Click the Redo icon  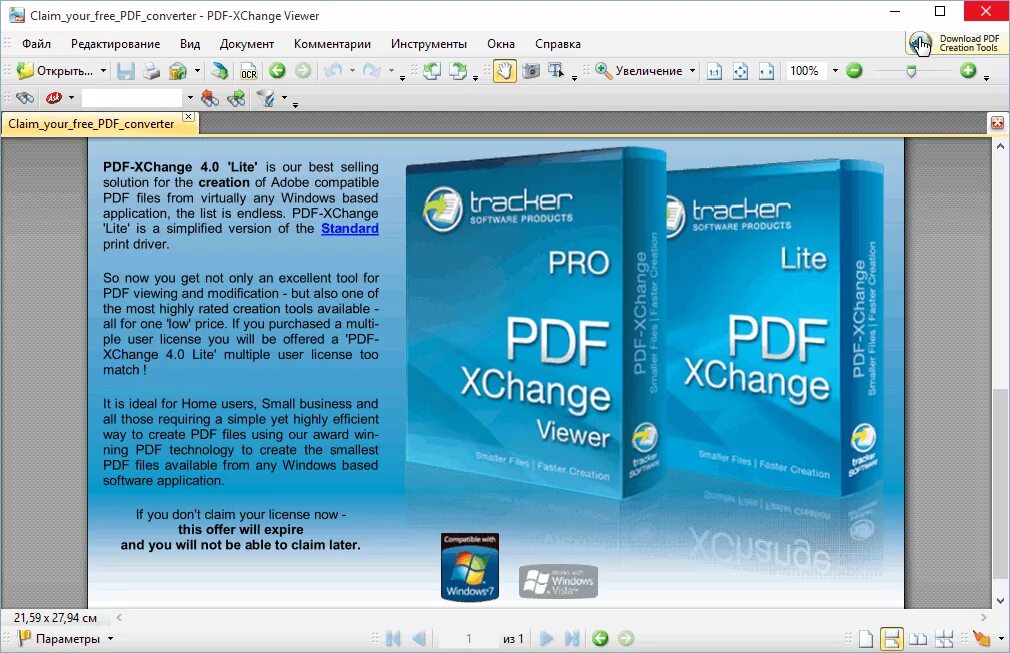(x=372, y=70)
